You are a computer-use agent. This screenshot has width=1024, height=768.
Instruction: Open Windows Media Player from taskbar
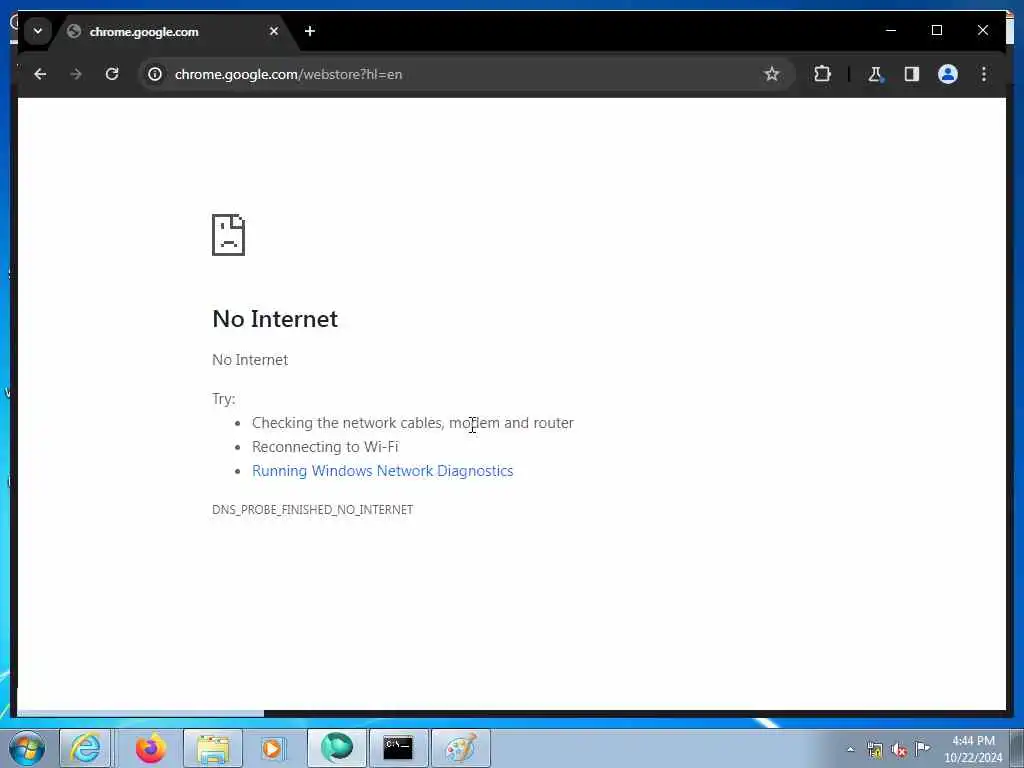pos(274,748)
